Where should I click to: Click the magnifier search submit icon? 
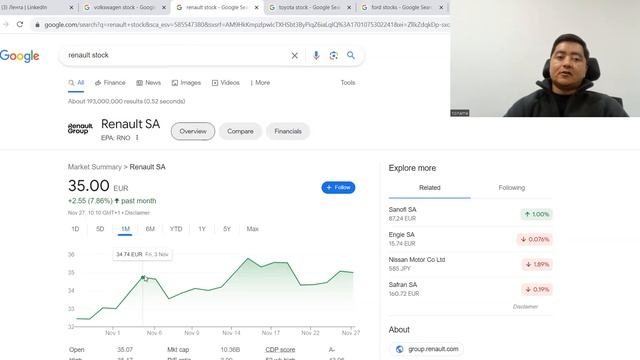tap(351, 55)
